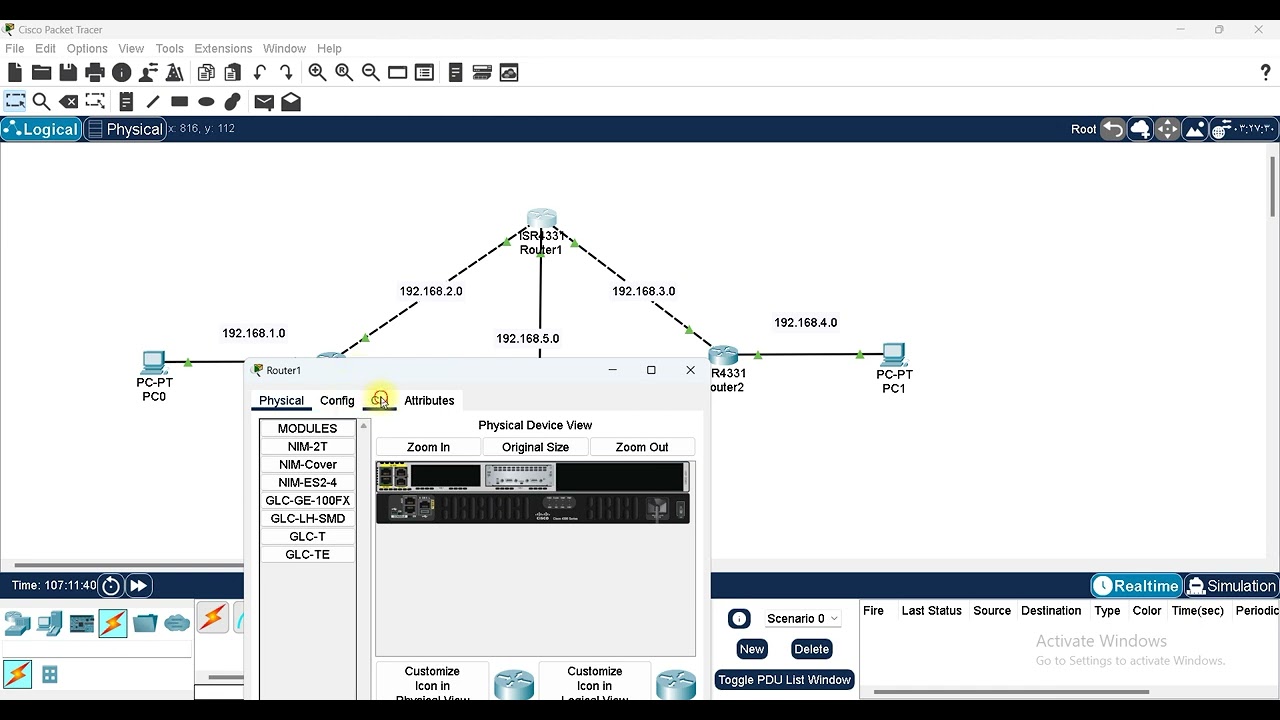The height and width of the screenshot is (720, 1280).
Task: Select the GLC-LH-SMD module
Action: 307,518
